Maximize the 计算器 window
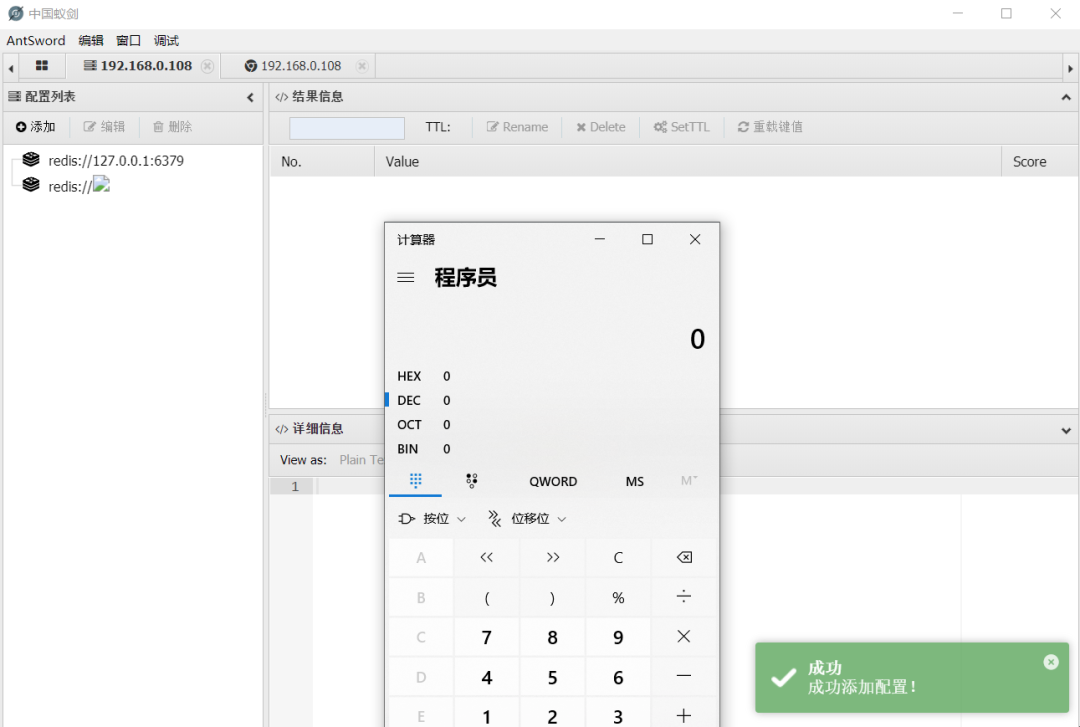This screenshot has width=1080, height=727. [x=647, y=239]
